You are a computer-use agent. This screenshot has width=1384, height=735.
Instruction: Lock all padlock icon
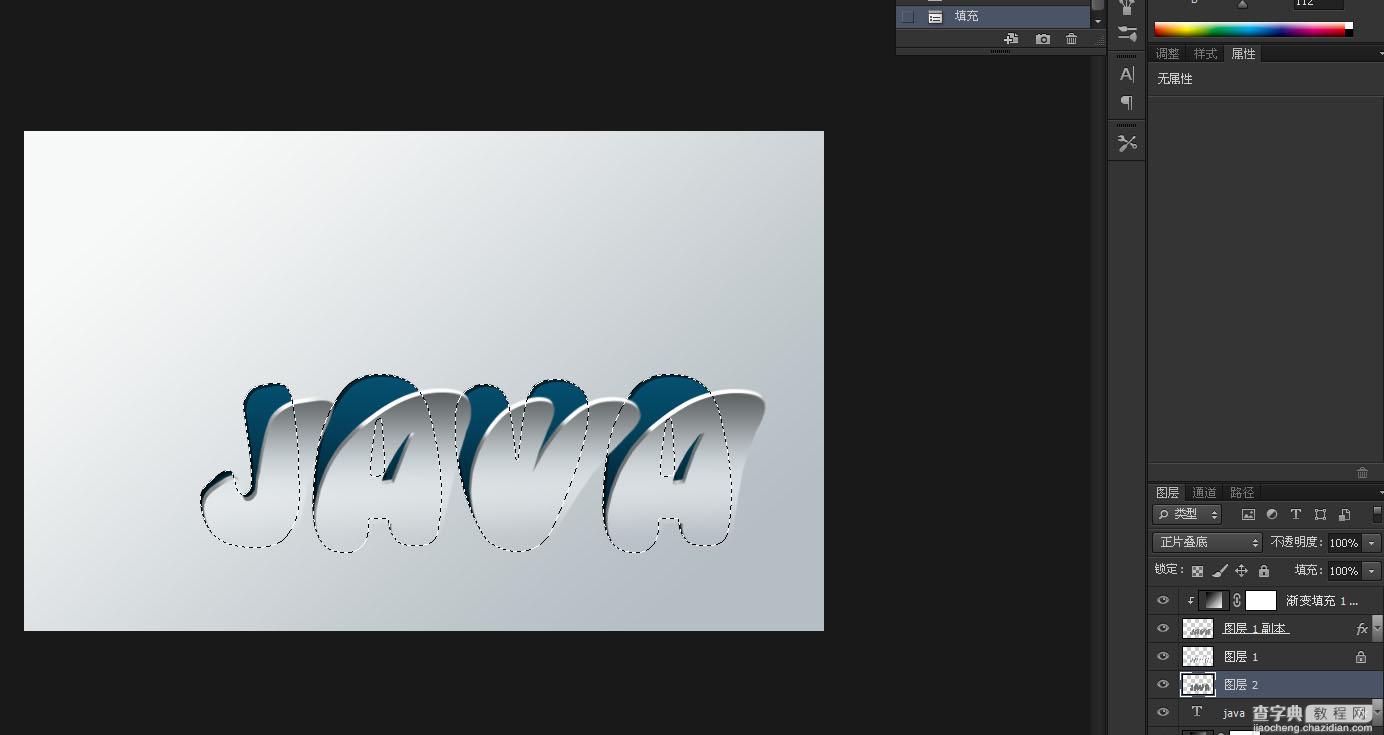pos(1263,571)
